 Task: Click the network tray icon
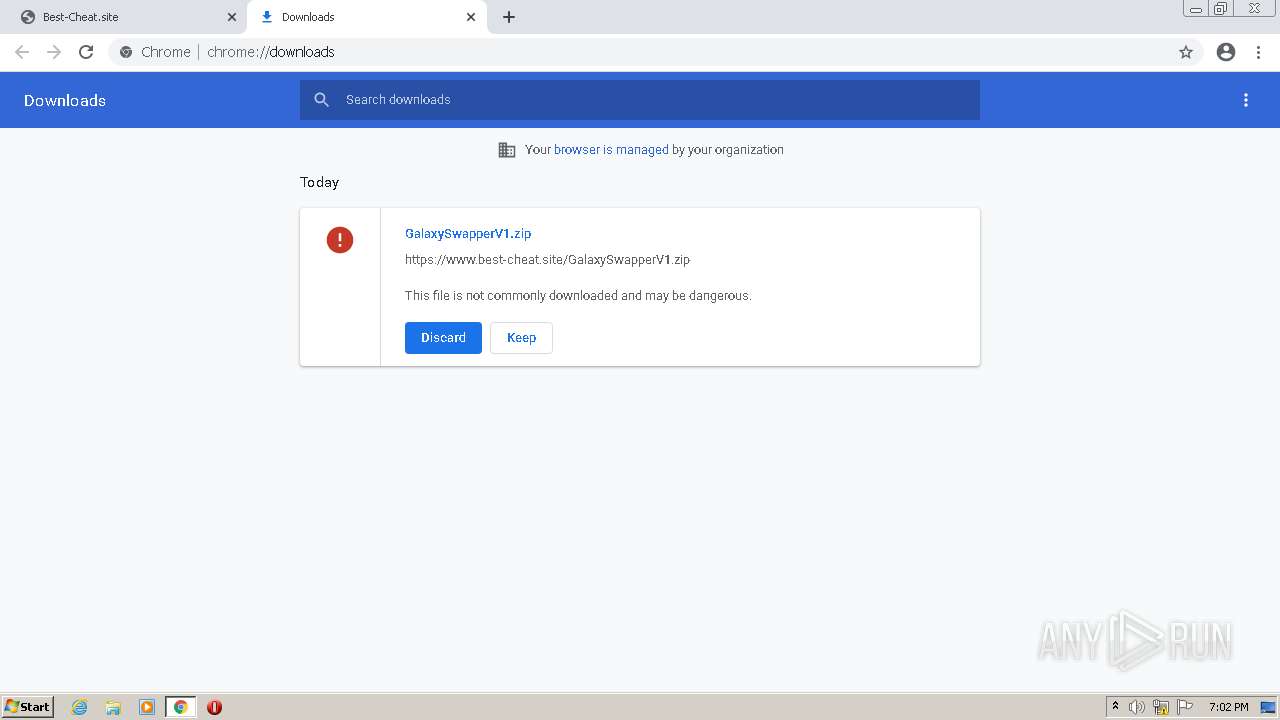coord(1161,707)
